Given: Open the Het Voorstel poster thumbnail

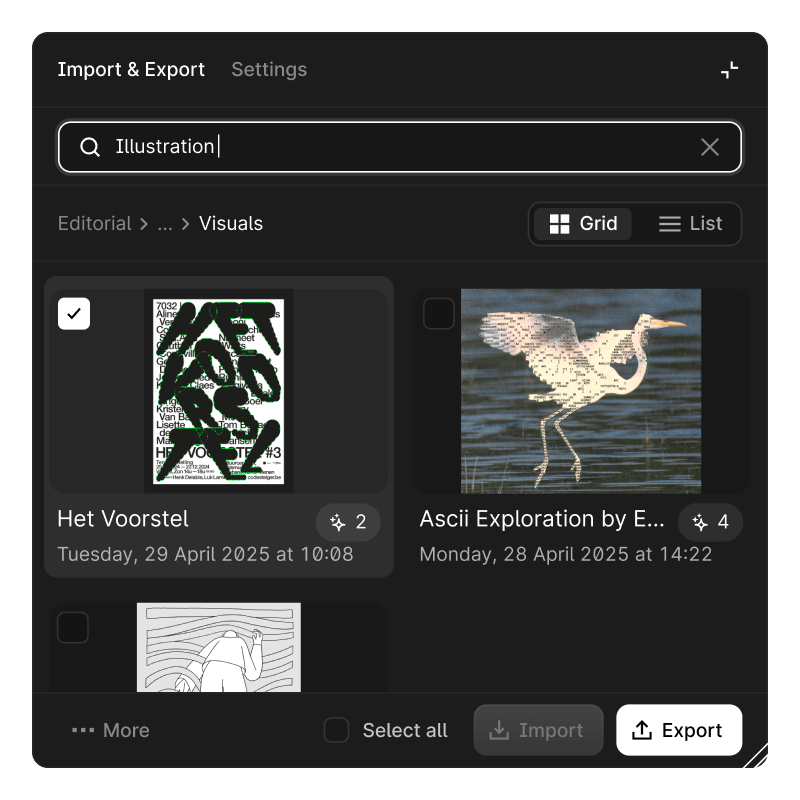Looking at the screenshot, I should tap(218, 391).
